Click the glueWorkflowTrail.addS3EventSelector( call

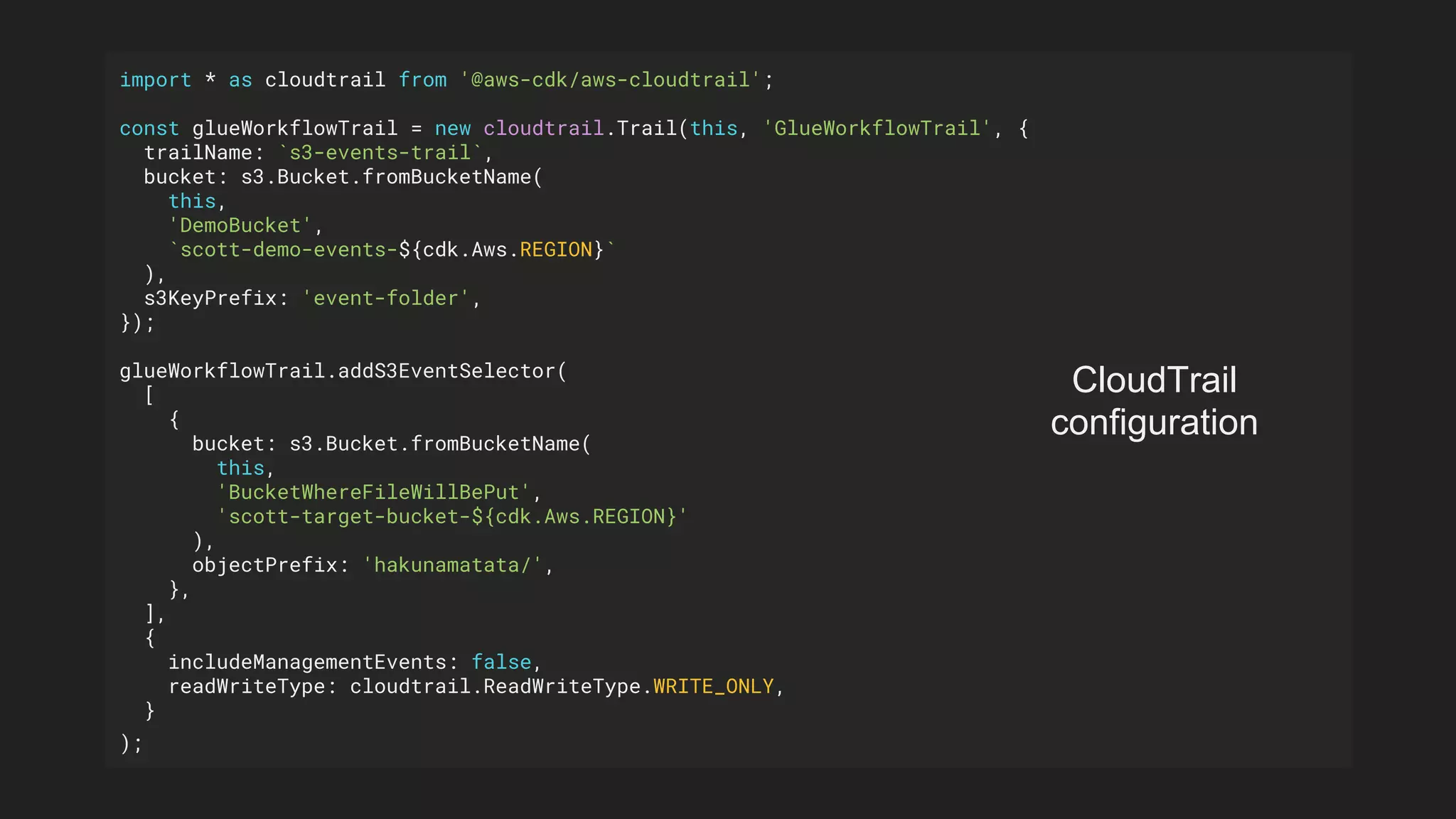(x=343, y=371)
